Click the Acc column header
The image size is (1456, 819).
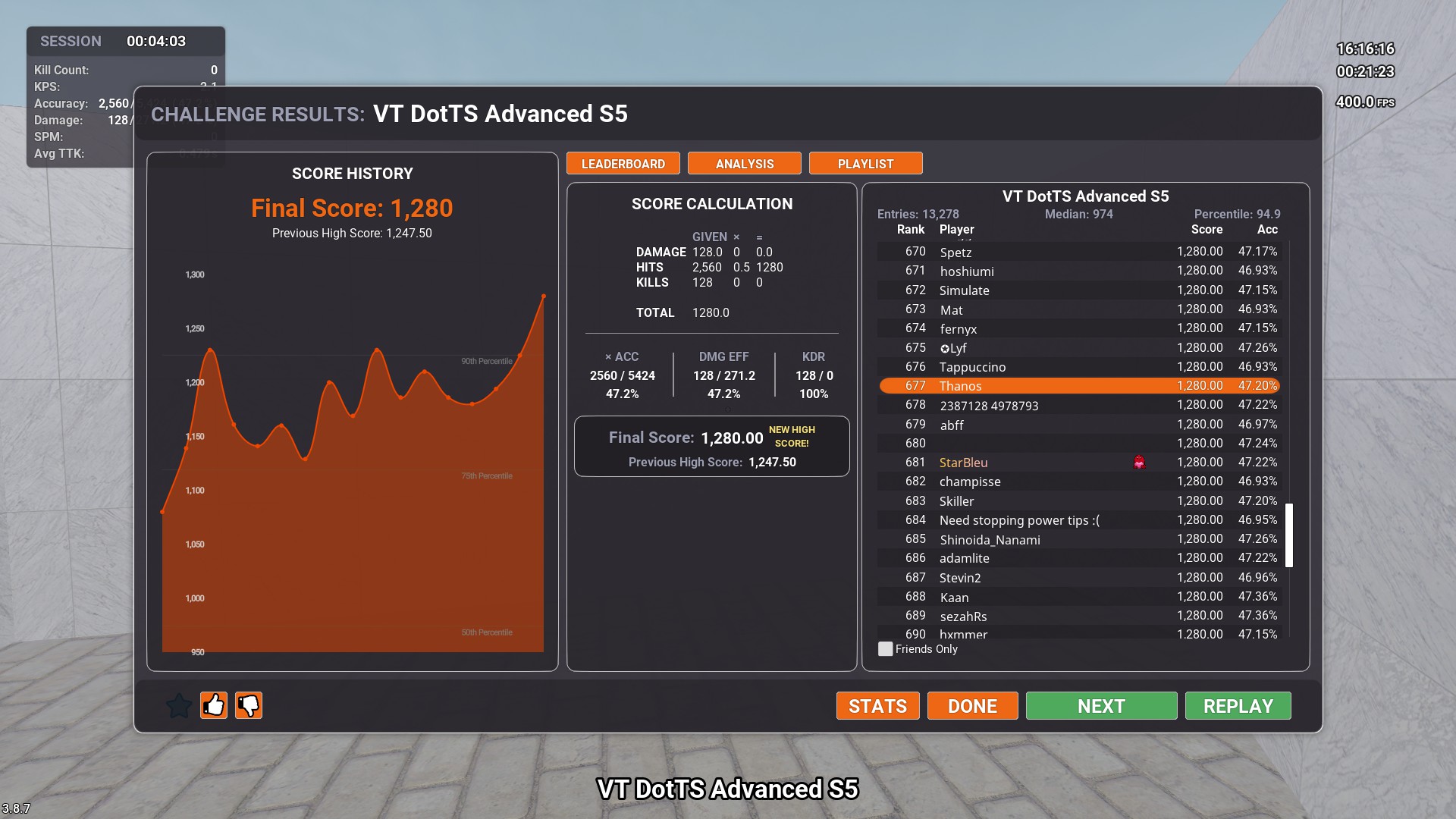tap(1267, 230)
